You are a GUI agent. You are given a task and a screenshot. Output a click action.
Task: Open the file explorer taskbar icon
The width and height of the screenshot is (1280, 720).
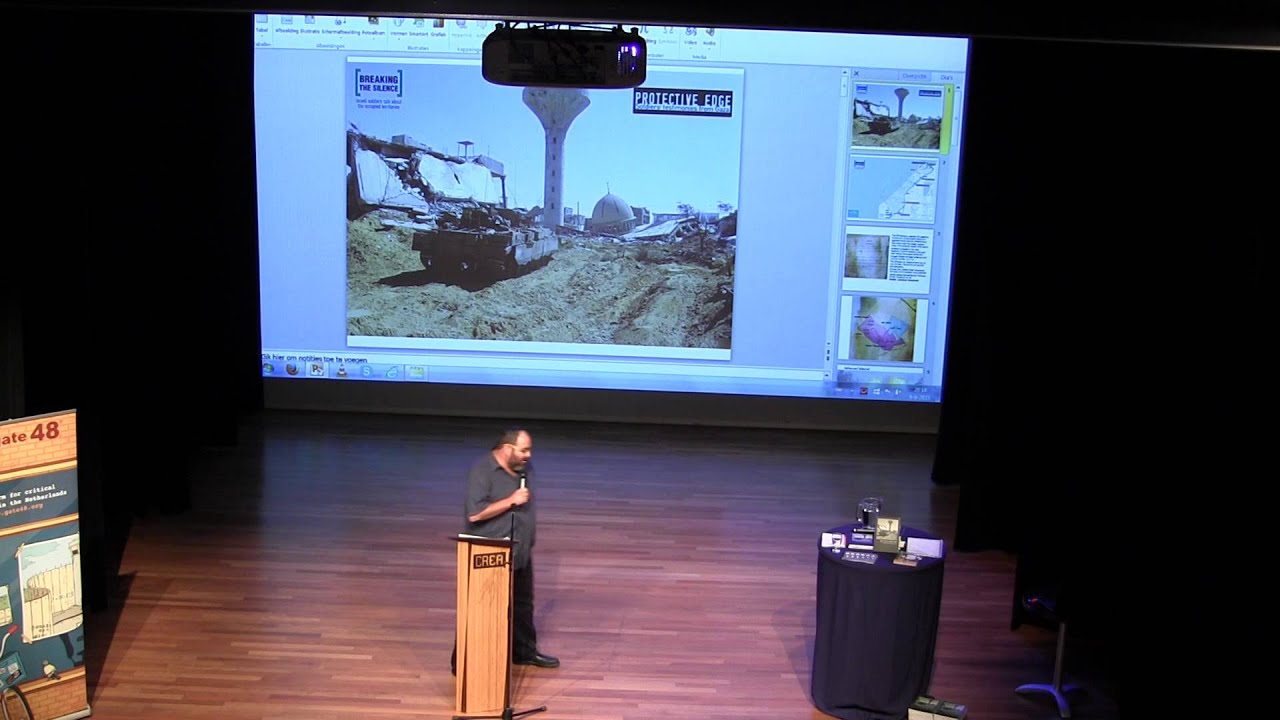416,373
